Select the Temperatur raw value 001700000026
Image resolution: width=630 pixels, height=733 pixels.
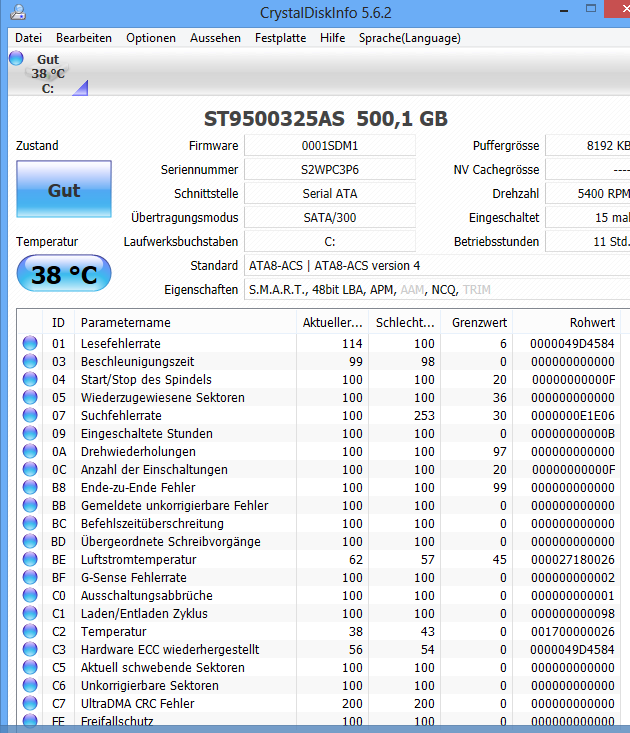point(573,632)
